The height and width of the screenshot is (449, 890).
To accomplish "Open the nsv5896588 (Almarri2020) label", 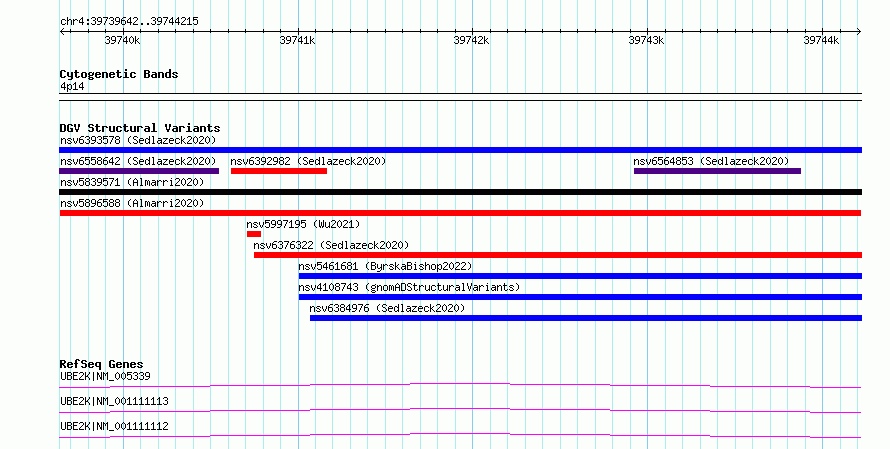I will (132, 203).
